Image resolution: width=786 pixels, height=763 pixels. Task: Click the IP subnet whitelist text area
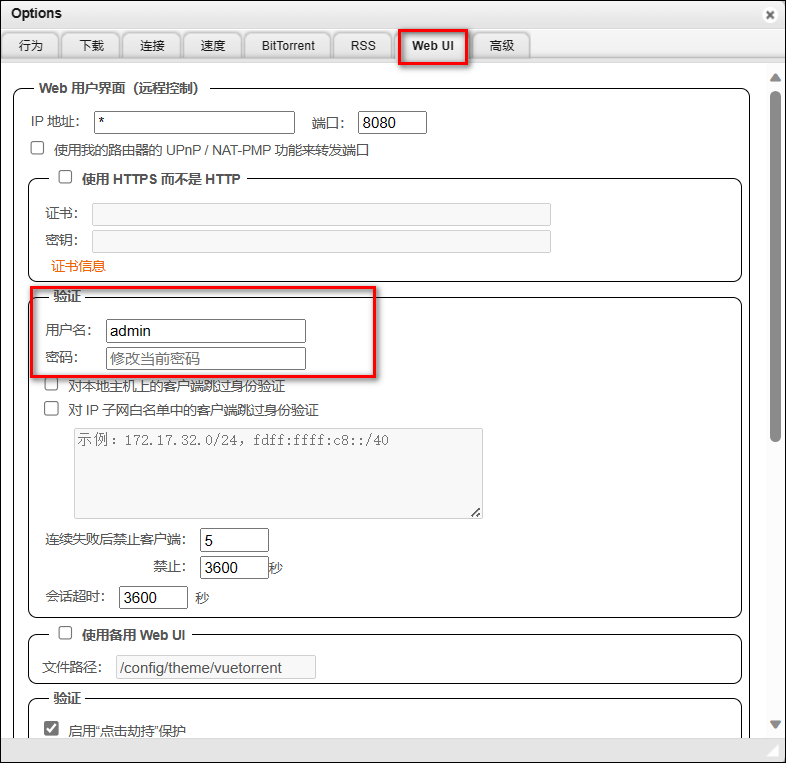278,473
